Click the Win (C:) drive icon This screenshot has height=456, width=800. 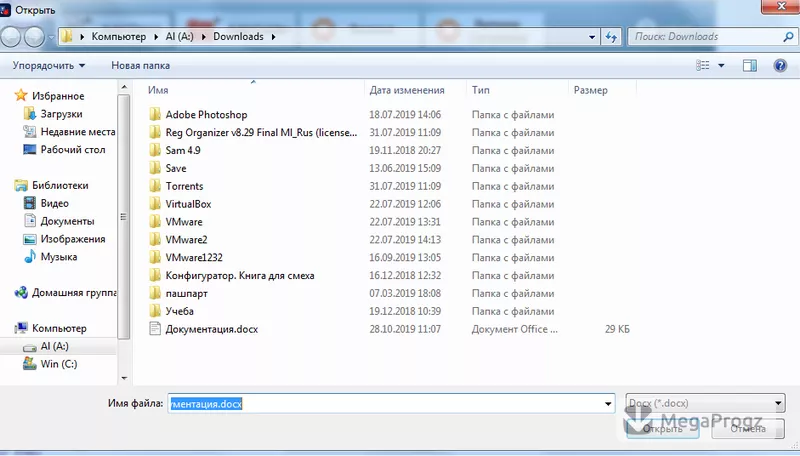30,364
